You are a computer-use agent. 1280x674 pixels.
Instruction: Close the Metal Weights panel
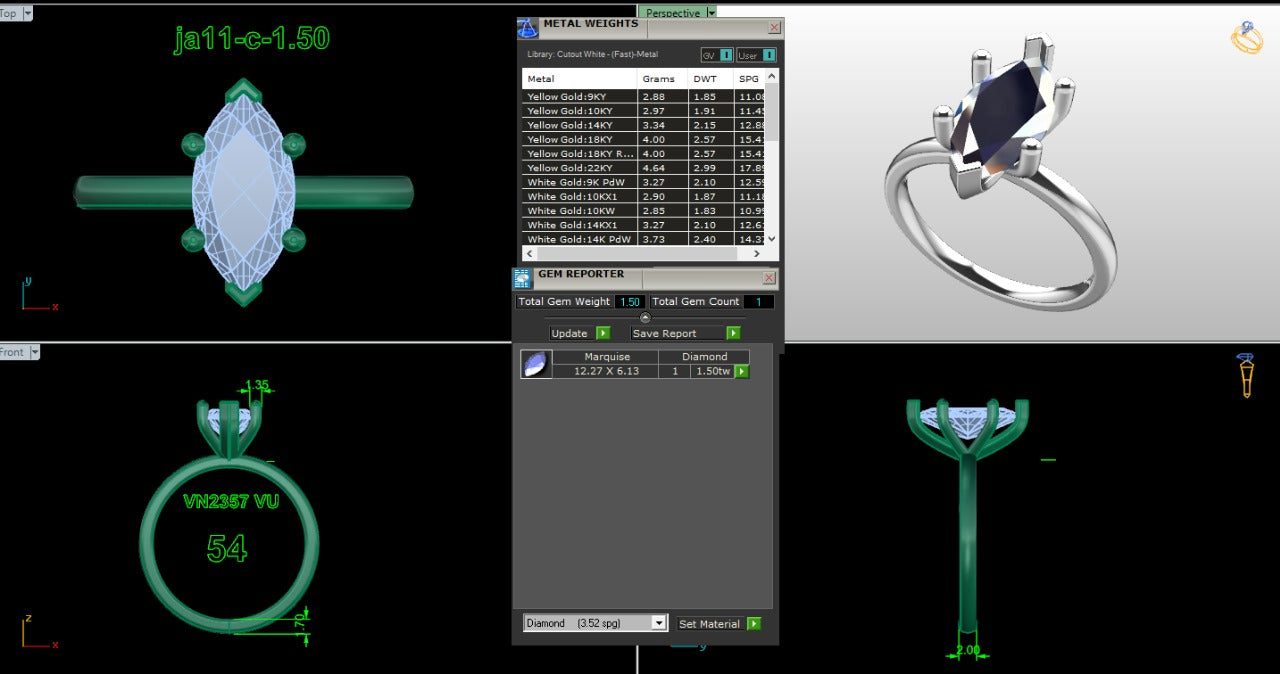[773, 28]
